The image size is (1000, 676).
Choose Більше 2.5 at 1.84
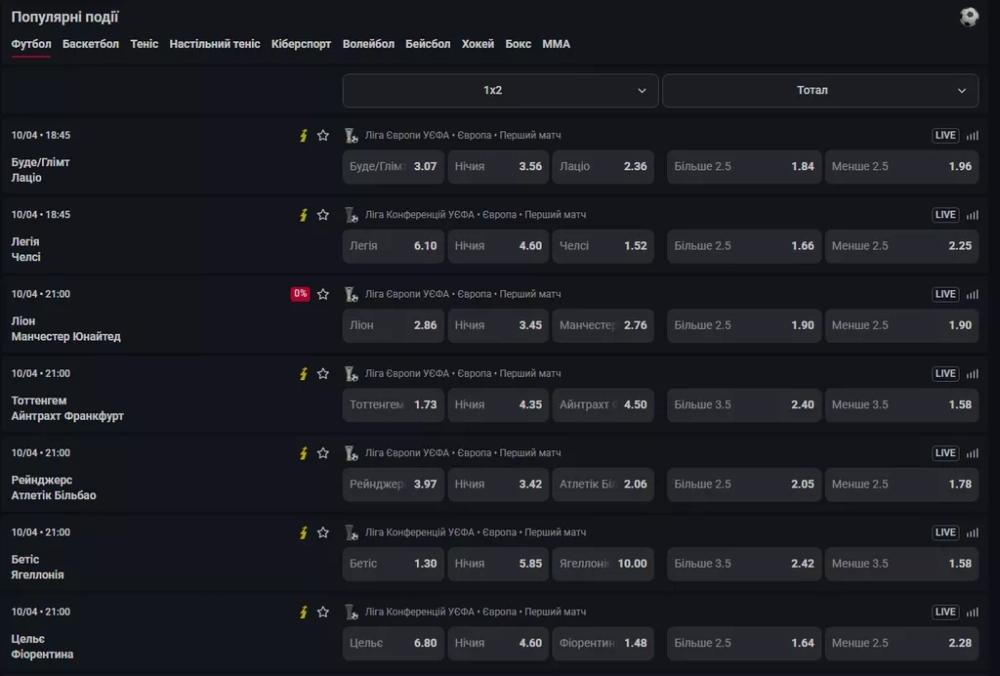coord(744,166)
